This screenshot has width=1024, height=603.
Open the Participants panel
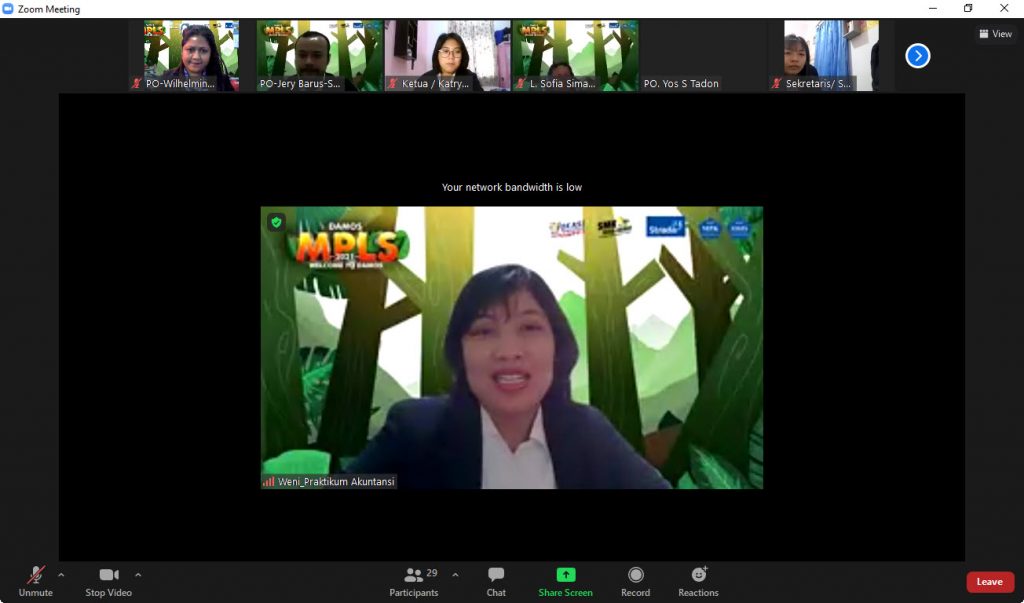coord(413,581)
